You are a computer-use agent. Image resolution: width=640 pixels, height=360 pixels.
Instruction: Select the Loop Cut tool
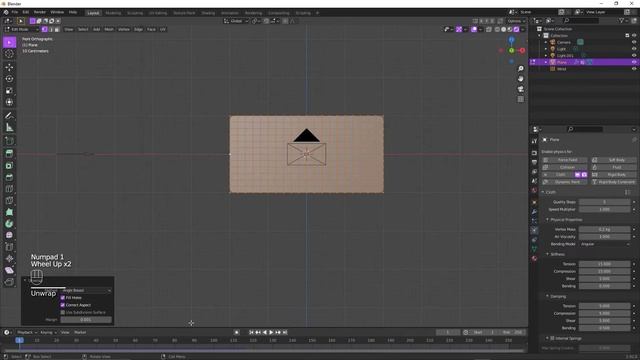click(9, 189)
